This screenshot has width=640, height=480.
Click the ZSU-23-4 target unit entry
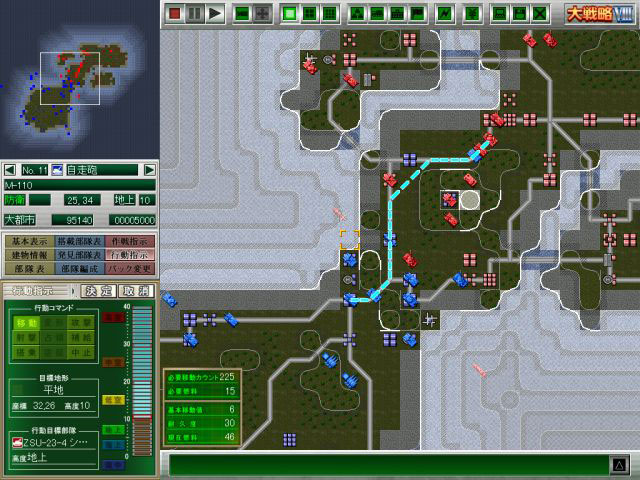[53, 442]
